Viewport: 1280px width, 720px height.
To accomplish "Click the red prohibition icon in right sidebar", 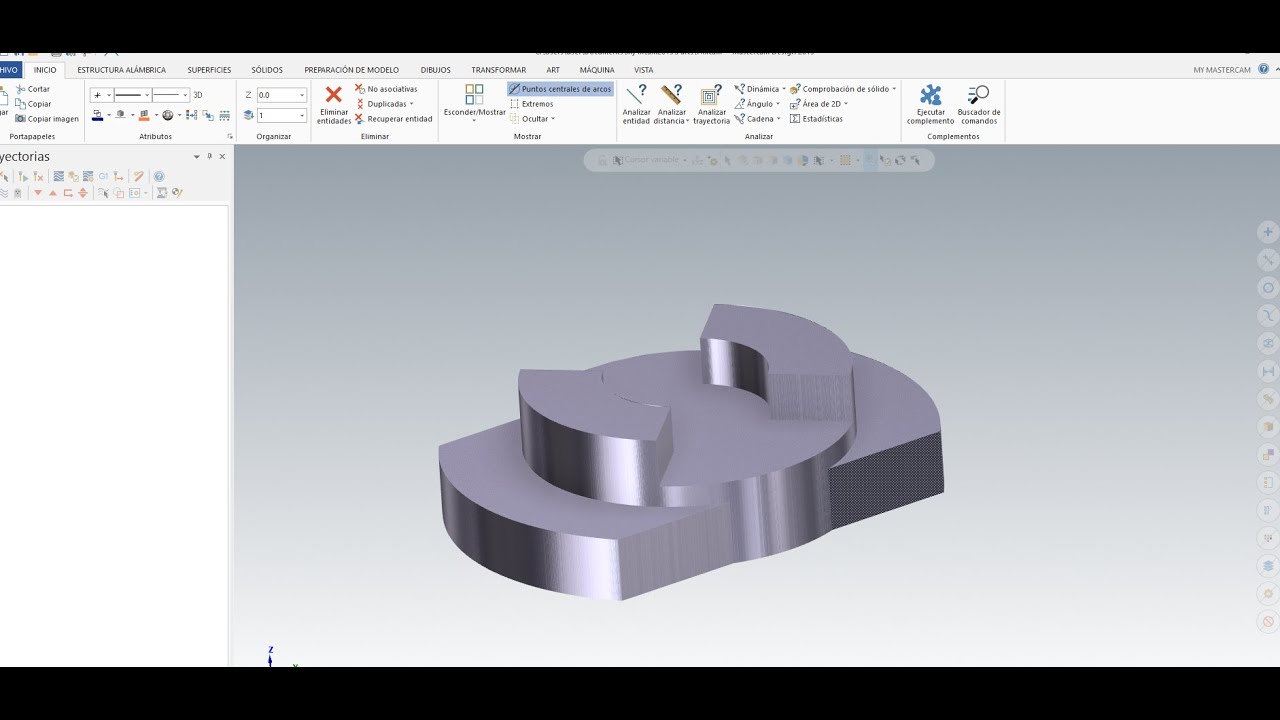I will click(1268, 621).
